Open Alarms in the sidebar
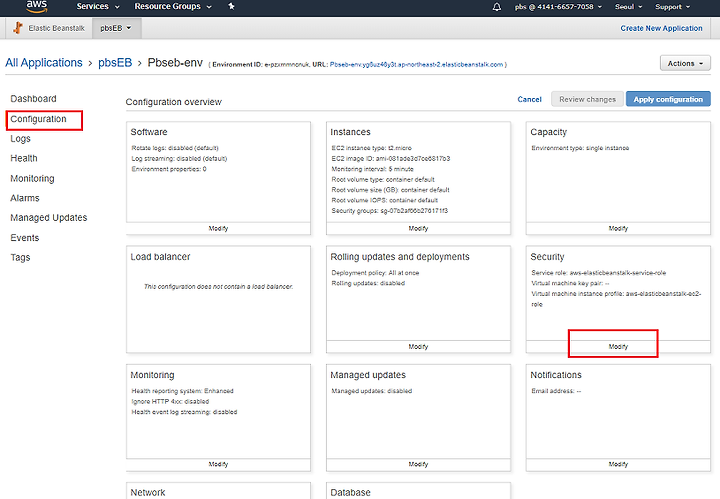 [x=25, y=198]
